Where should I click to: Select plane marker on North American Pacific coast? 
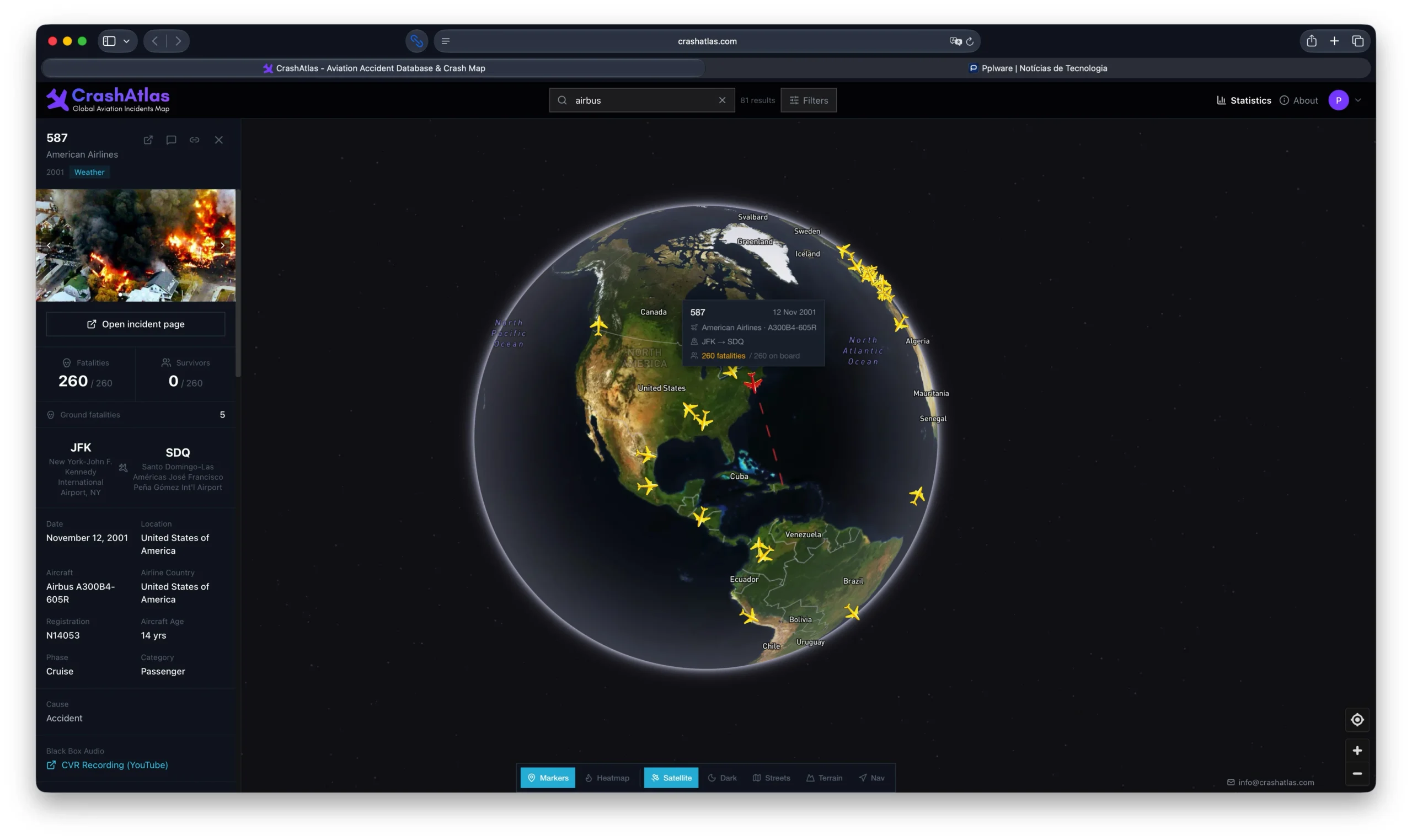598,325
